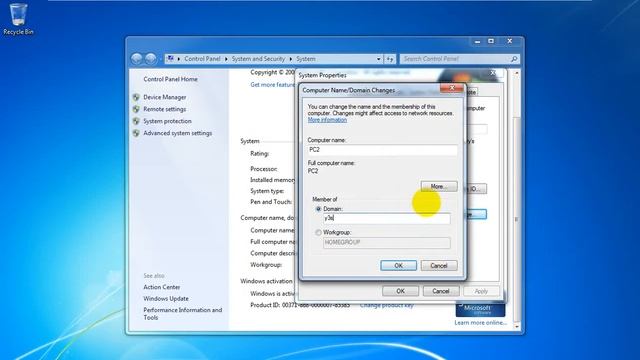Screen dimensions: 640x360
Task: Click Cancel in System Properties dialog
Action: [x=441, y=291]
